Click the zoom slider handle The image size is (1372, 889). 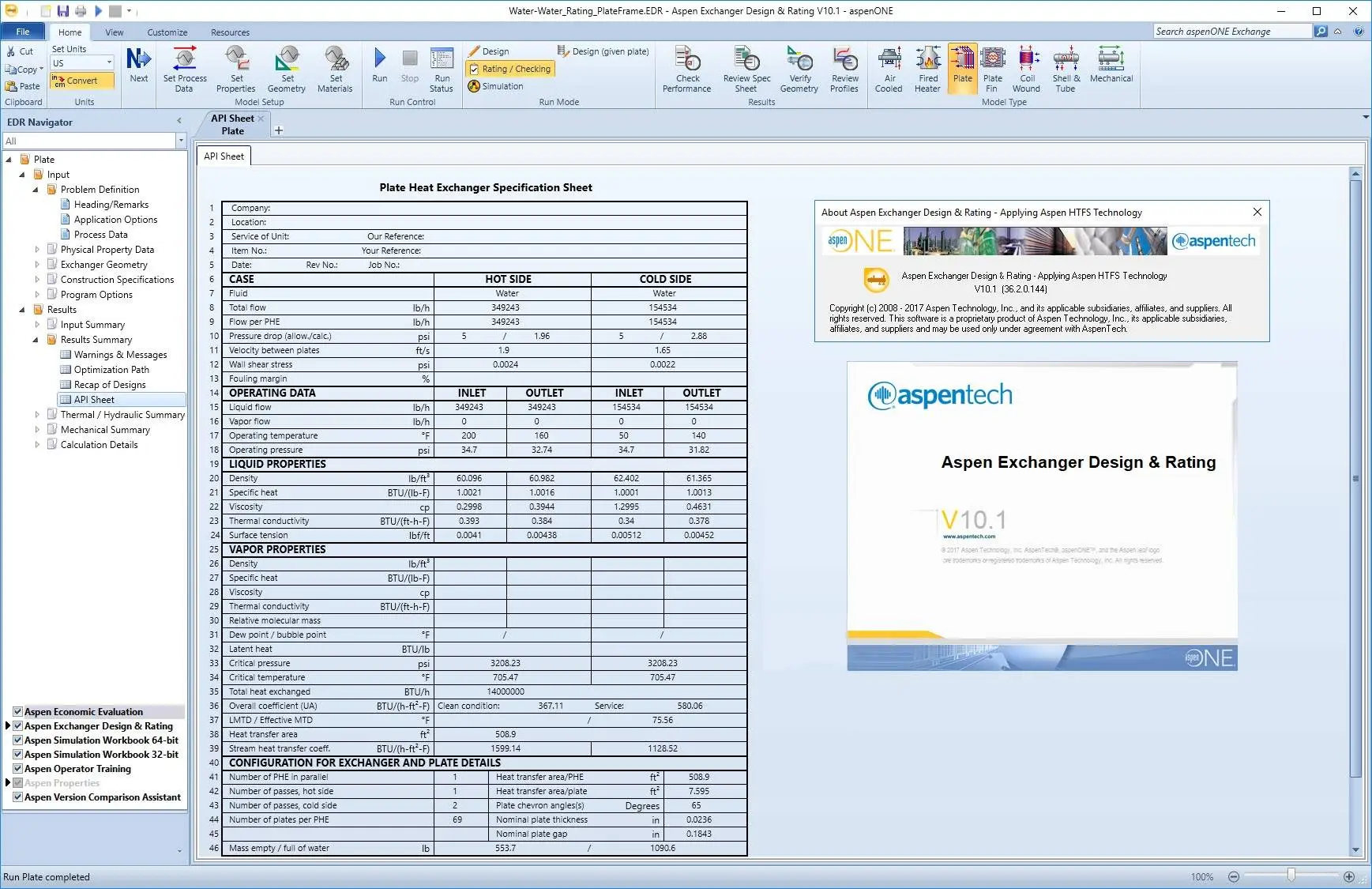tap(1291, 875)
